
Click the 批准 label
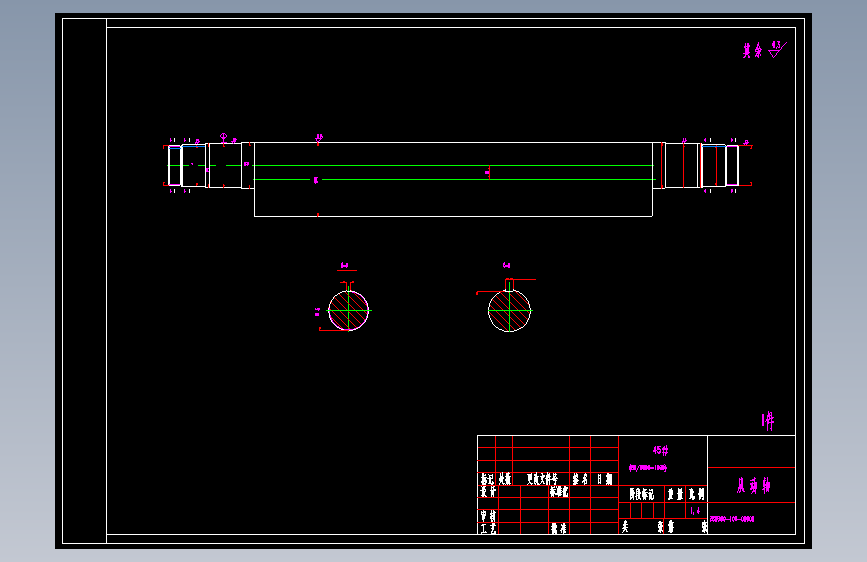click(x=558, y=528)
